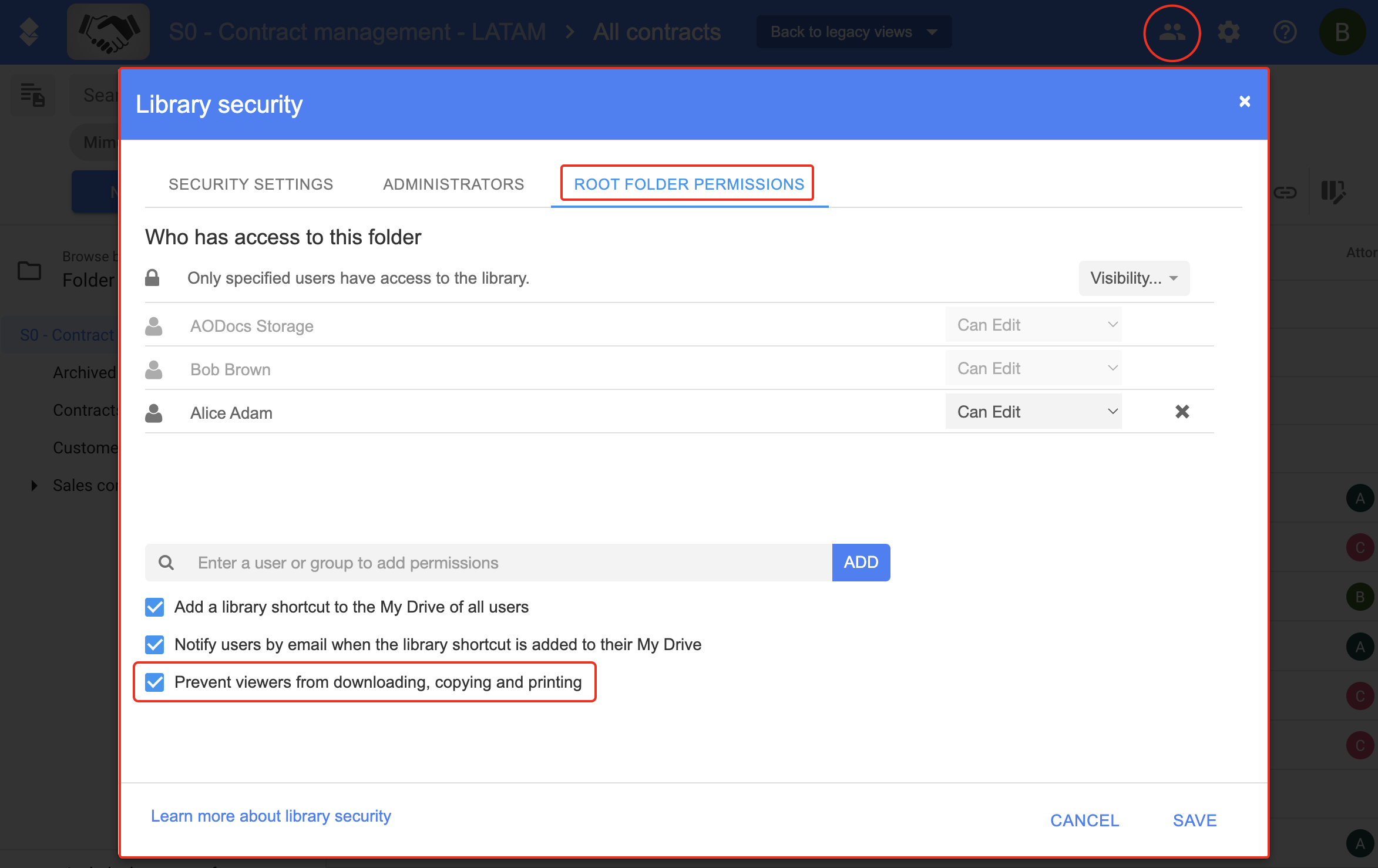Switch to Security Settings tab
Viewport: 1378px width, 868px height.
pos(251,184)
